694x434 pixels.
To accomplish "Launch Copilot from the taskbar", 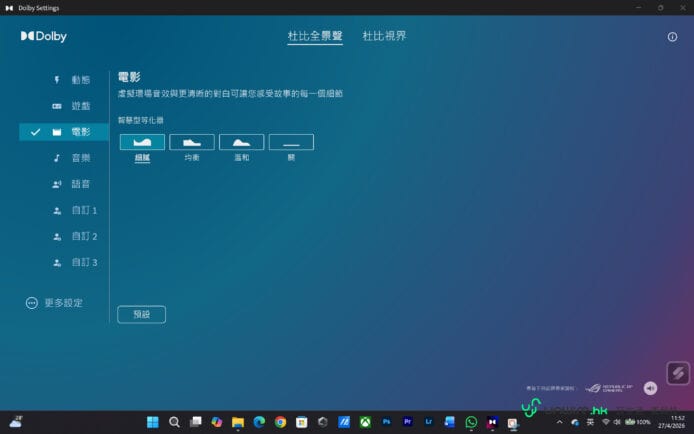I will click(216, 422).
